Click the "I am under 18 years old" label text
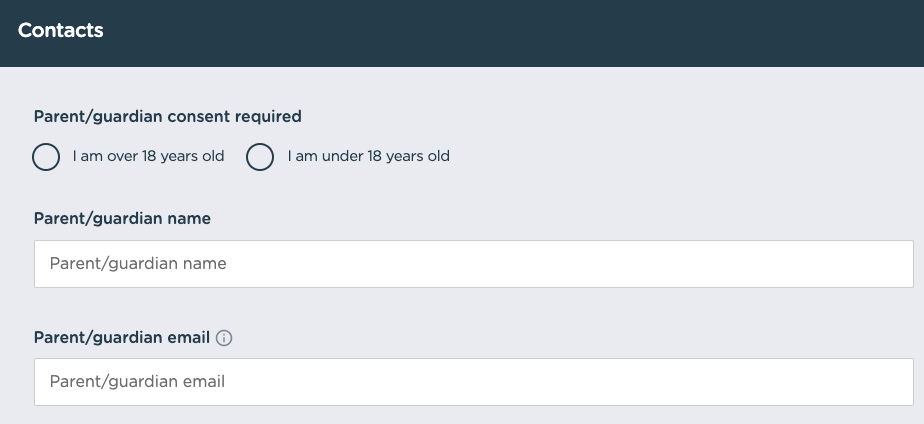924x424 pixels. click(368, 156)
